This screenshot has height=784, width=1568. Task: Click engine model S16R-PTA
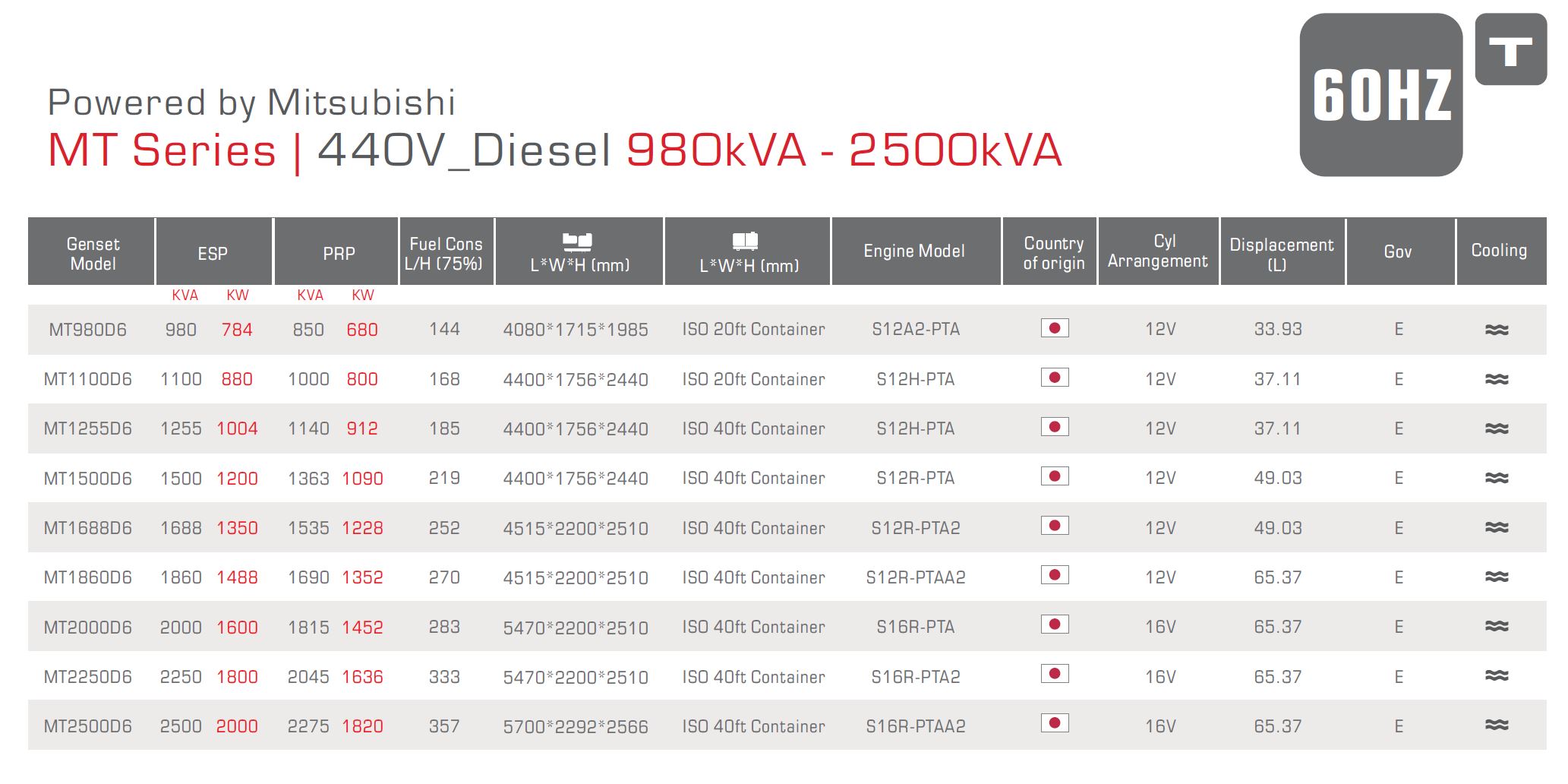916,627
